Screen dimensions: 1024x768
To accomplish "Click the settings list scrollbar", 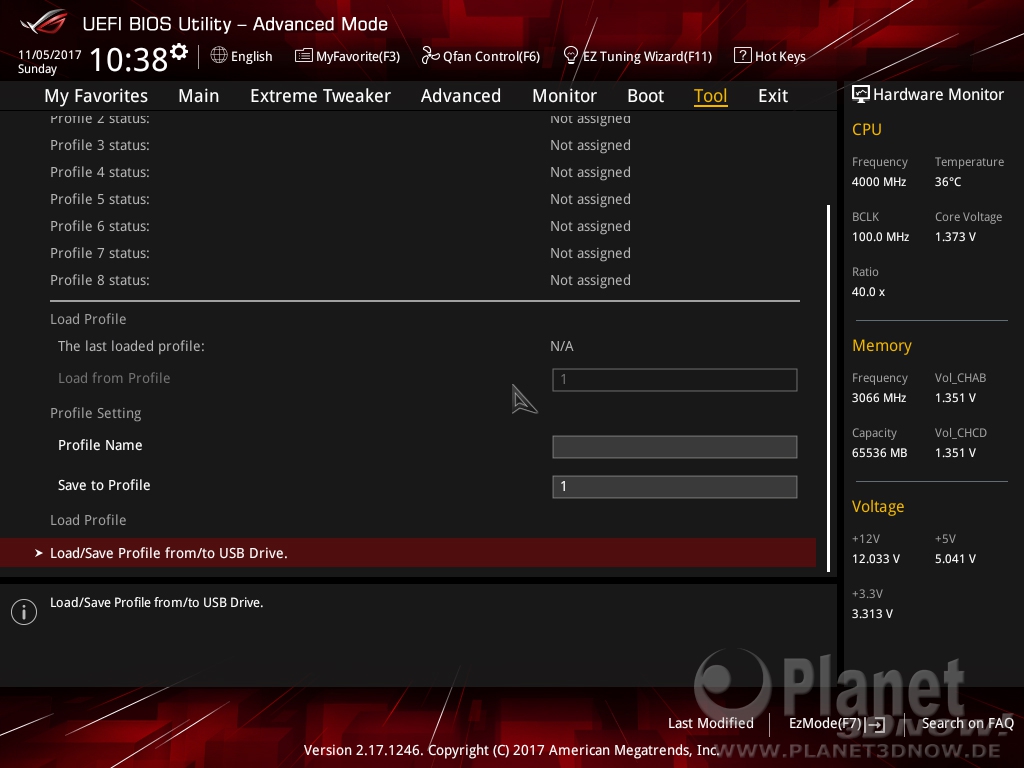I will coord(828,389).
